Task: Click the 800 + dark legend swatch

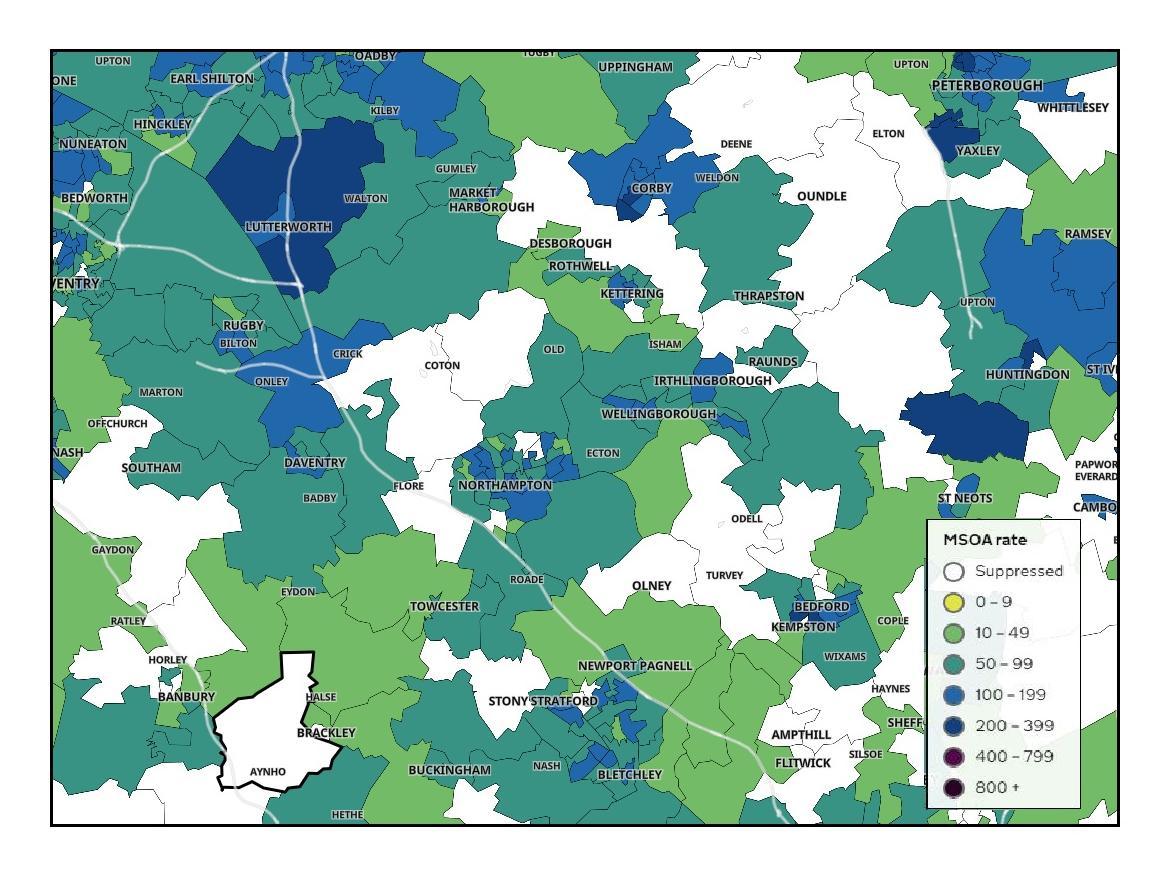Action: [953, 787]
